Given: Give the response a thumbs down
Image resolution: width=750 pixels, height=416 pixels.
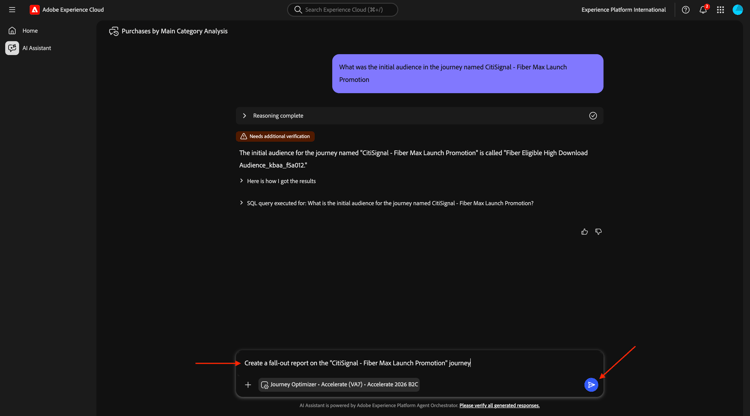Looking at the screenshot, I should click(598, 231).
